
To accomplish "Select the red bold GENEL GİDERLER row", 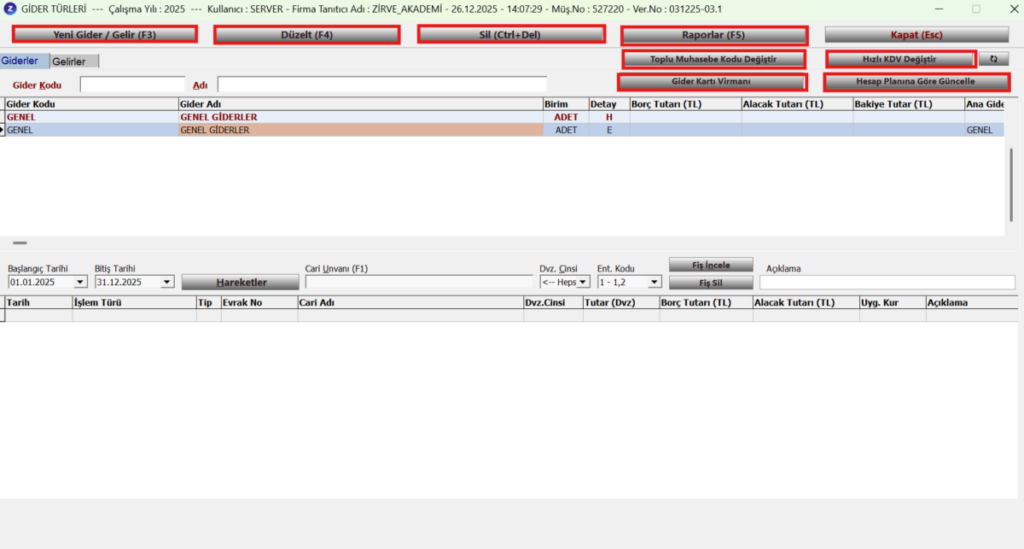I will [x=502, y=117].
